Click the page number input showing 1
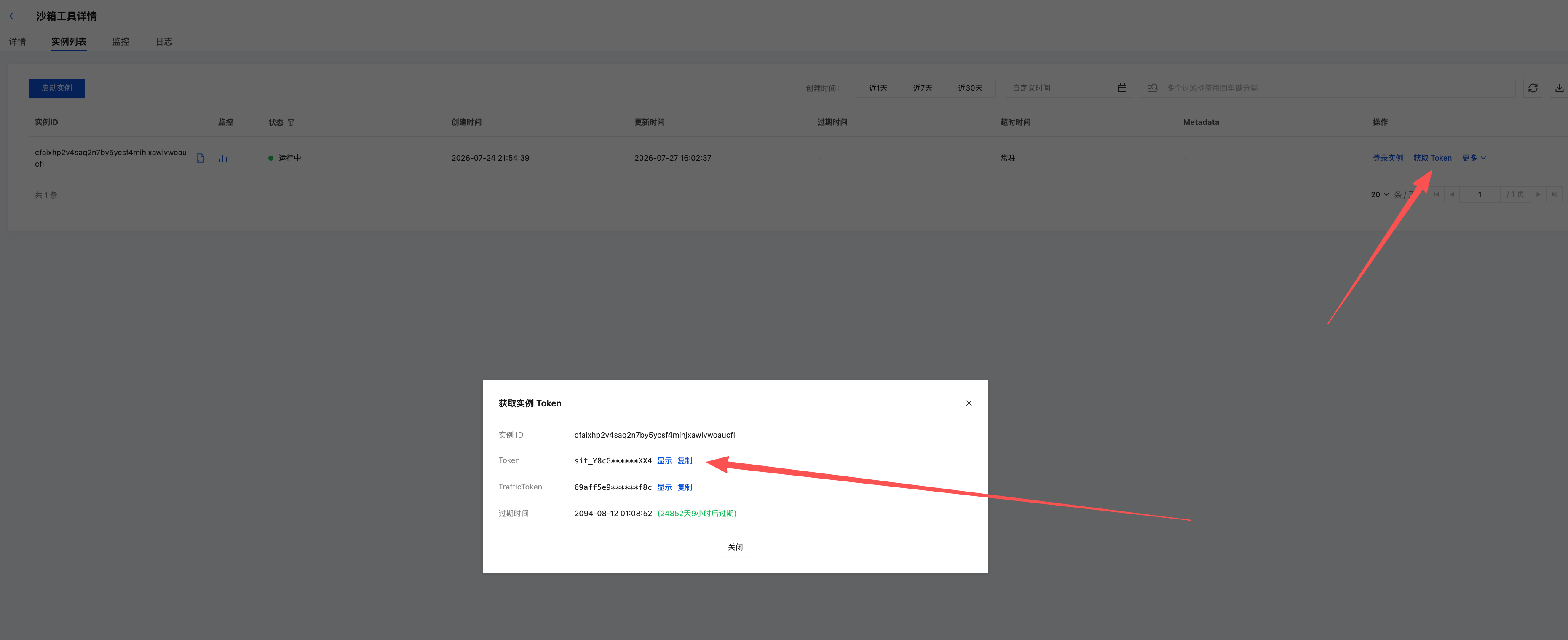This screenshot has height=640, width=1568. click(1480, 195)
